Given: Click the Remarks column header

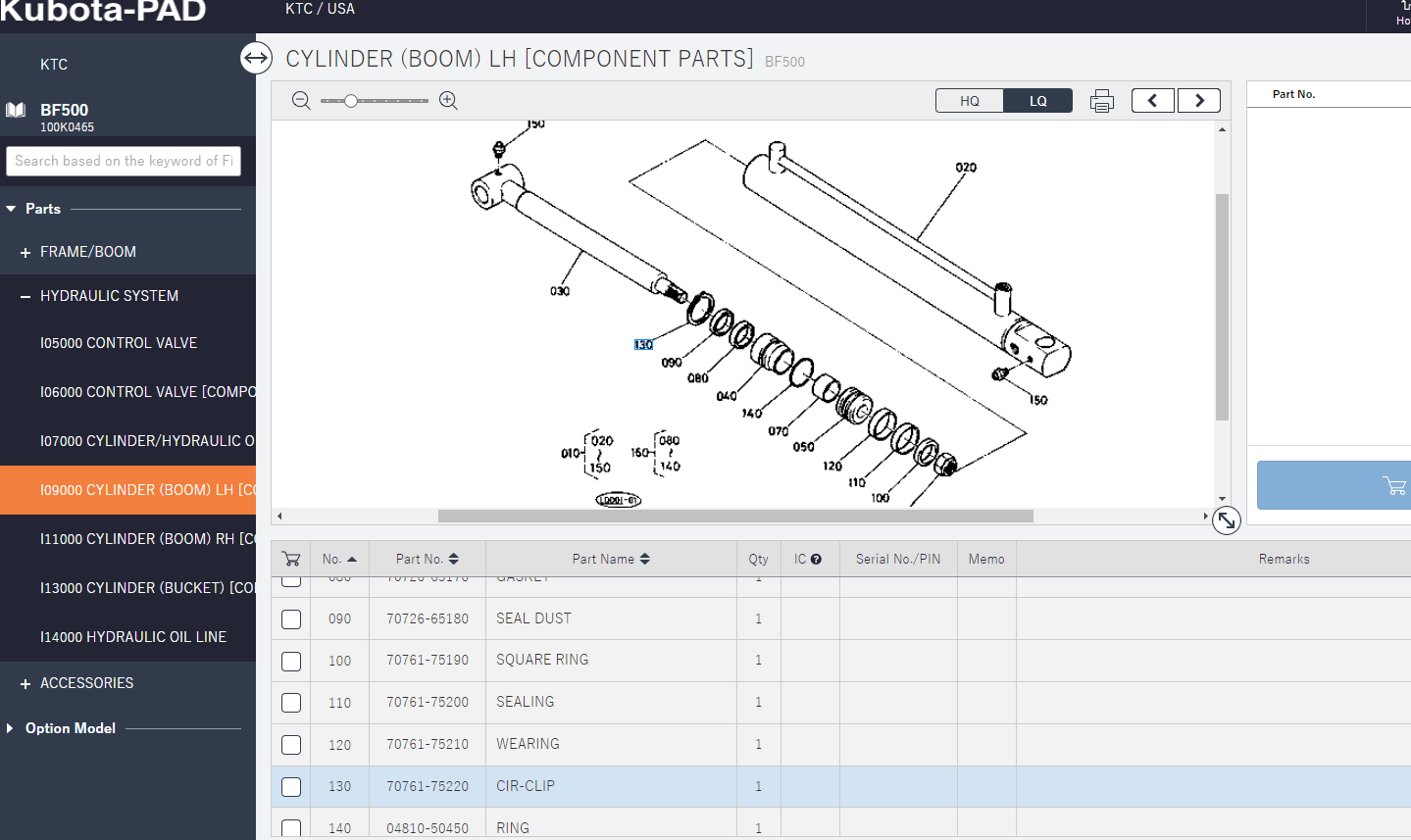Looking at the screenshot, I should 1284,559.
